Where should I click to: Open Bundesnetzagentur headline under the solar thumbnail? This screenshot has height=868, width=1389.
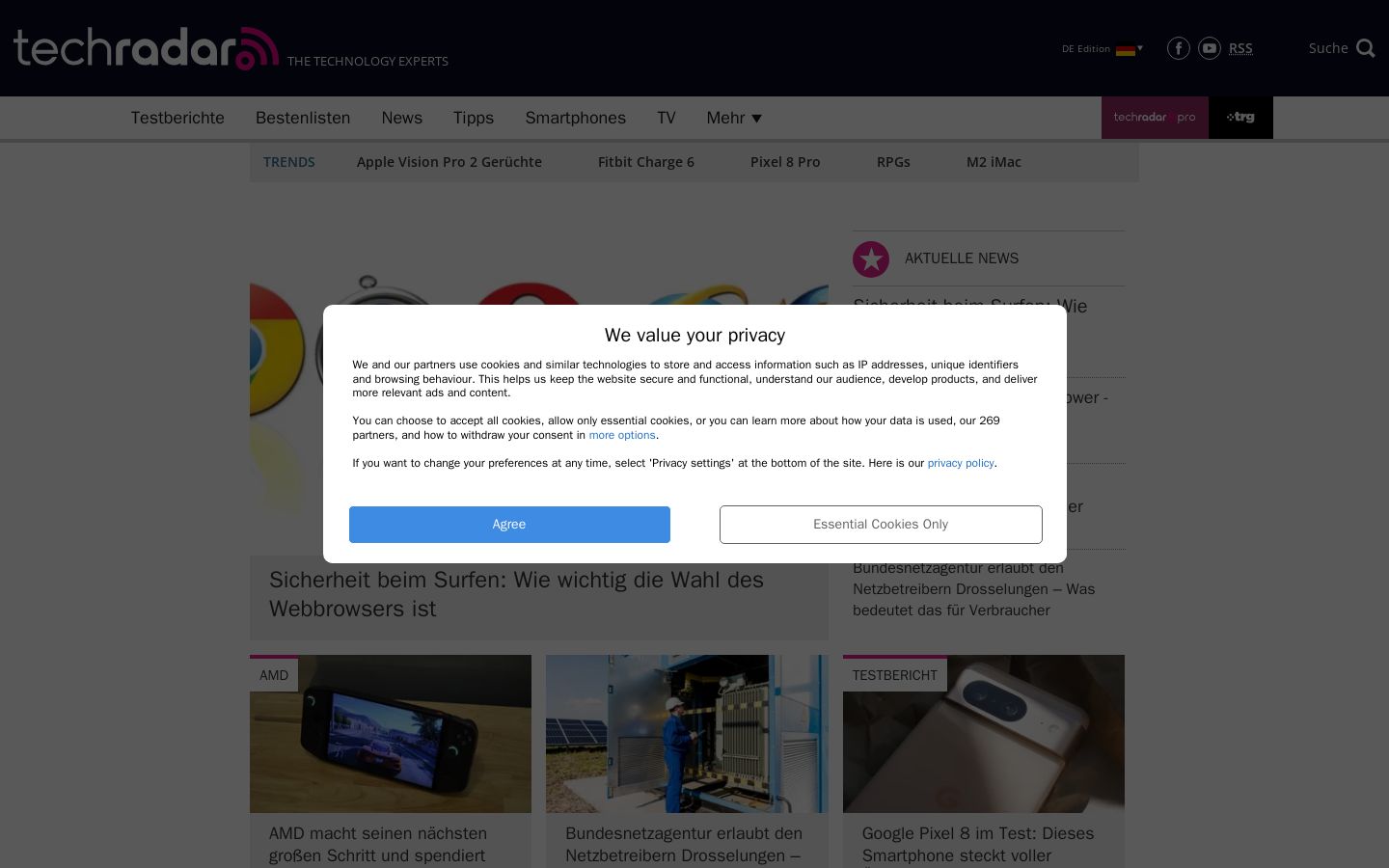(684, 845)
